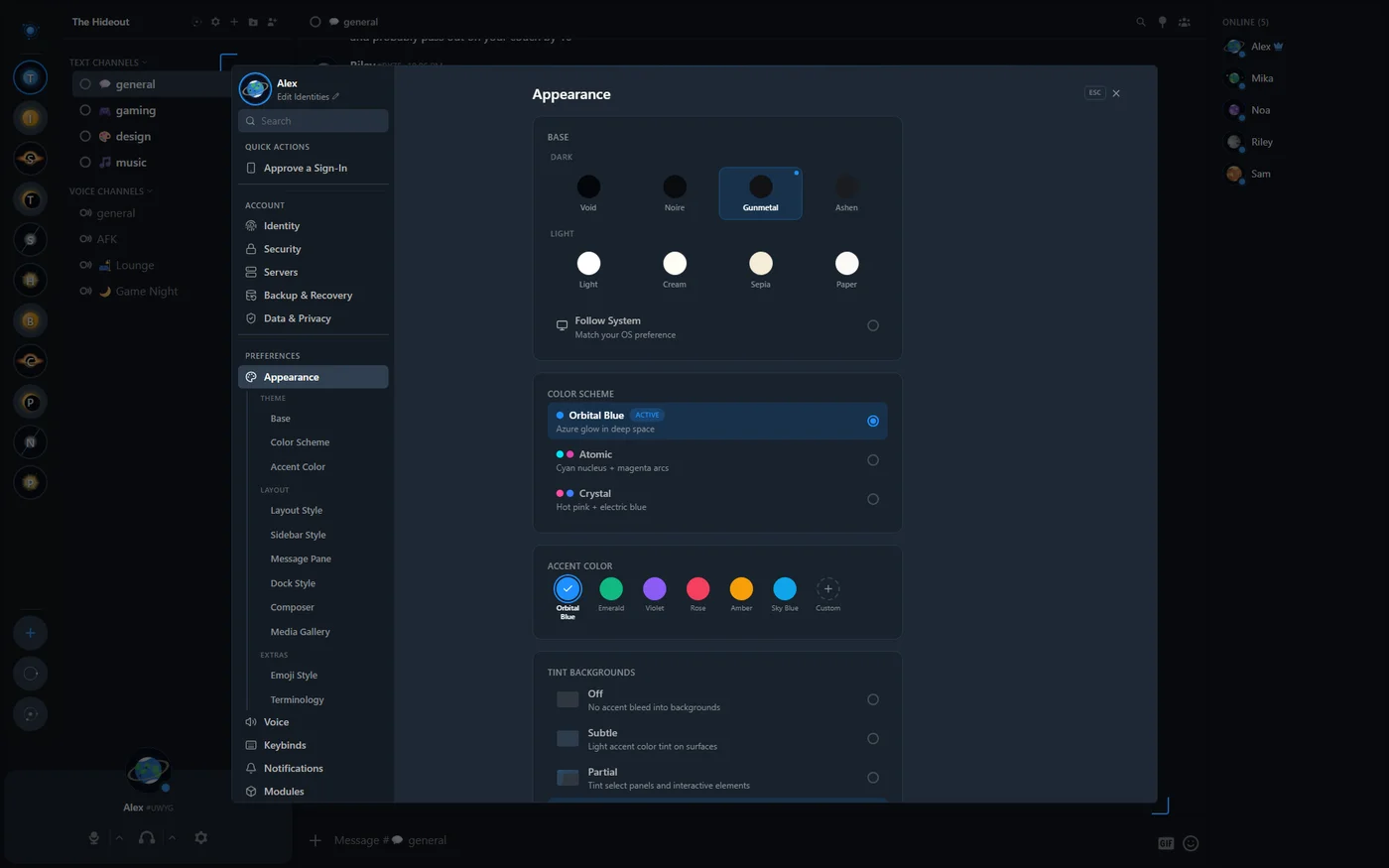Select the Crystal color scheme radio

873,499
